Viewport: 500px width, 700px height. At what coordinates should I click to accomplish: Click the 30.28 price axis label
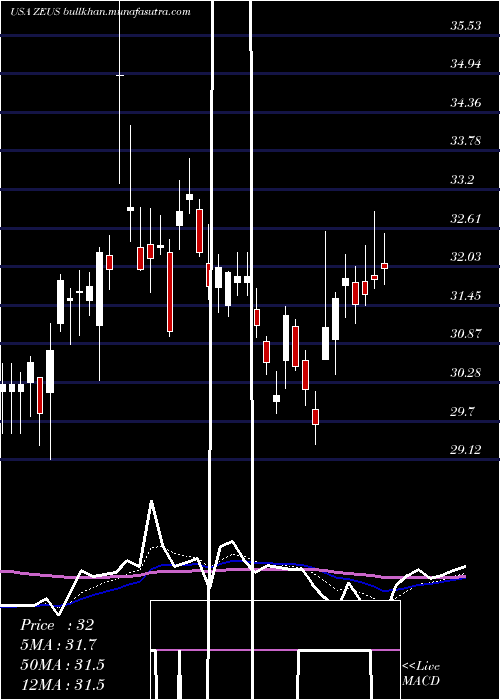466,372
